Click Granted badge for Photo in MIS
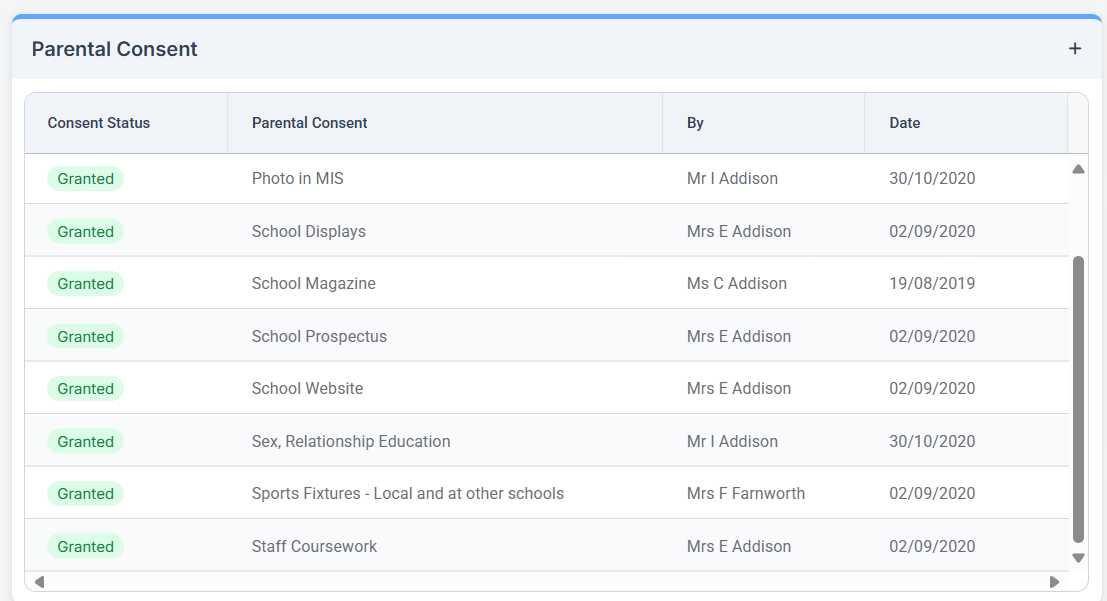Screen dimensions: 1107x601 pos(85,179)
